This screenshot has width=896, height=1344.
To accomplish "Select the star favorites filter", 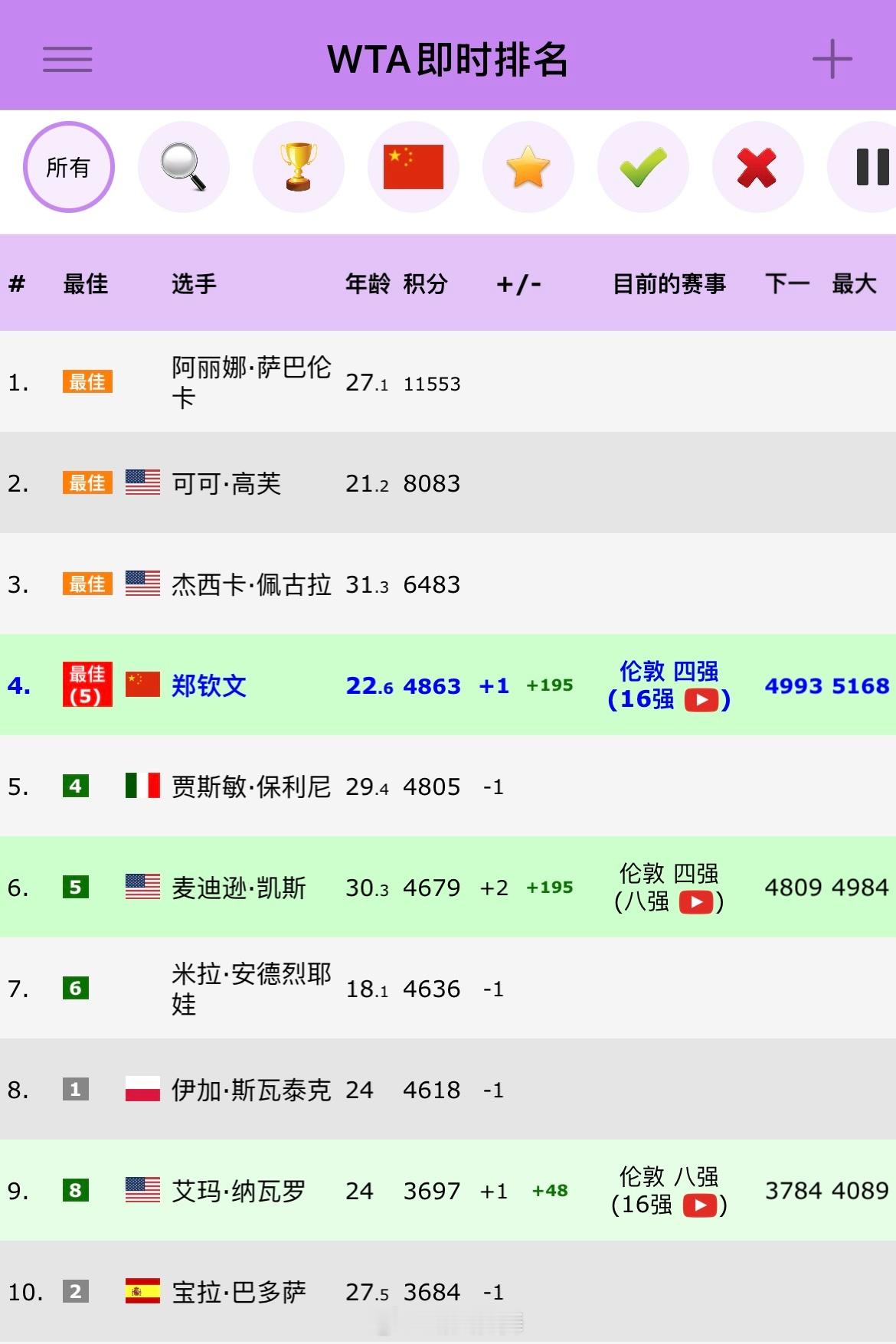I will point(528,167).
